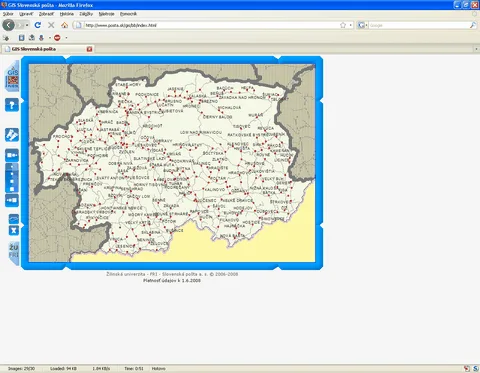This screenshot has height=373, width=480.
Task: Select the binoculars search tool
Action: coord(12,135)
